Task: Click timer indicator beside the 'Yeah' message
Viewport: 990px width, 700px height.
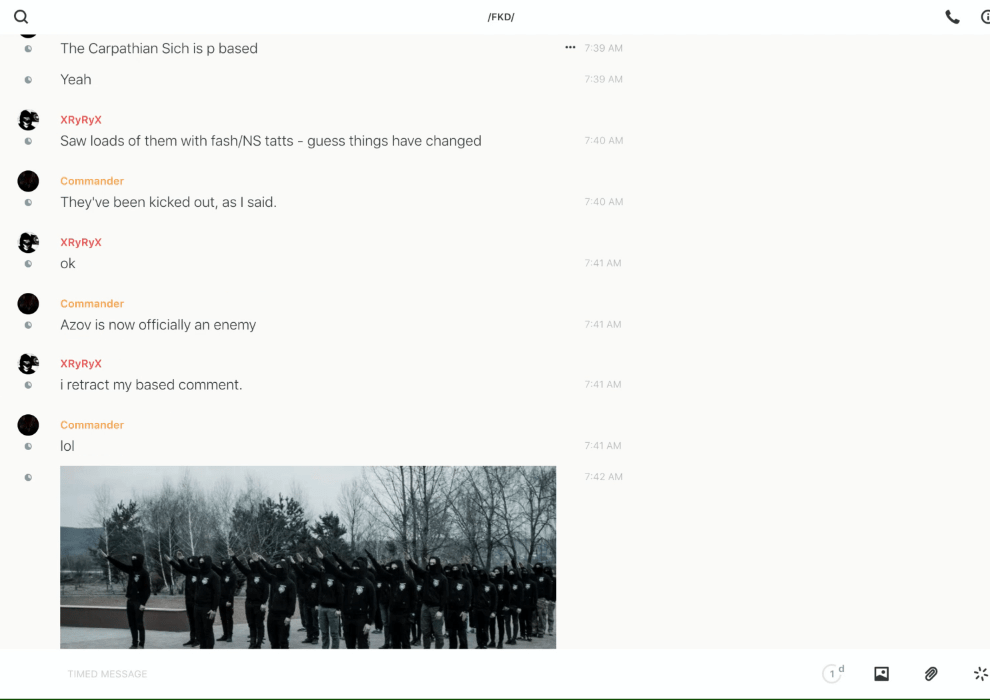Action: [x=28, y=80]
